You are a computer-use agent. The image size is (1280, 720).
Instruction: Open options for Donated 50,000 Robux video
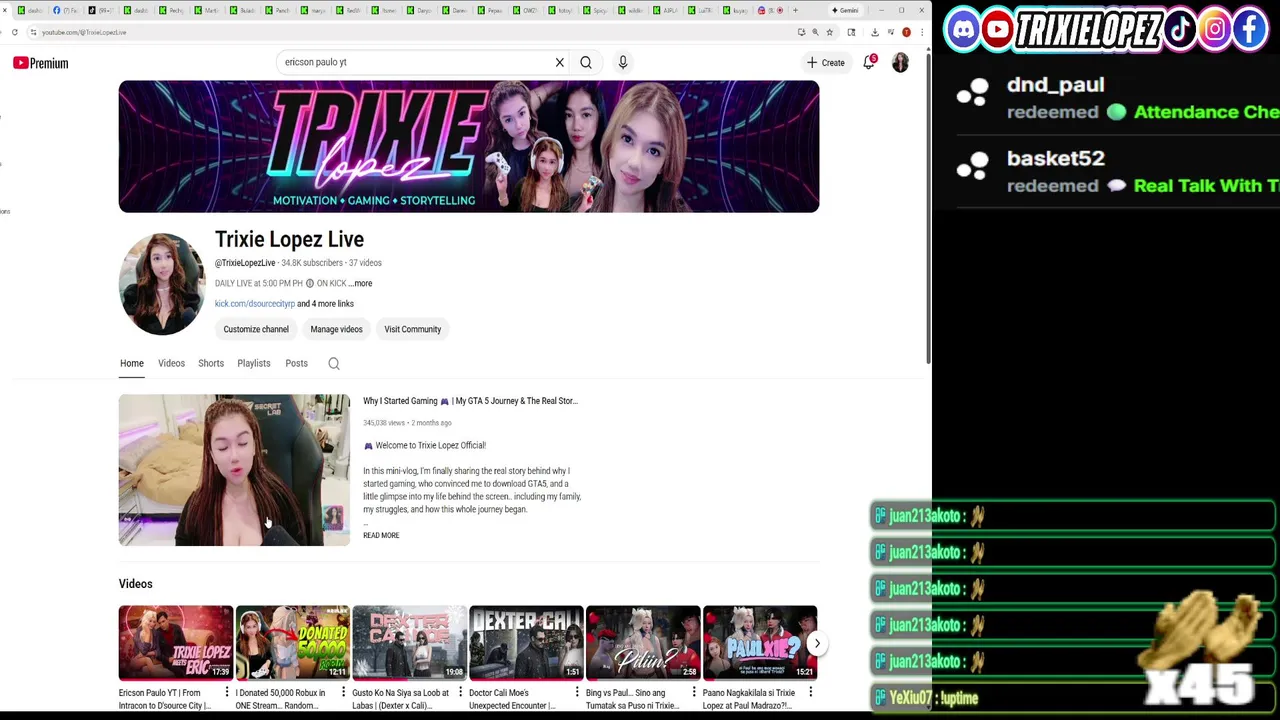tap(343, 692)
